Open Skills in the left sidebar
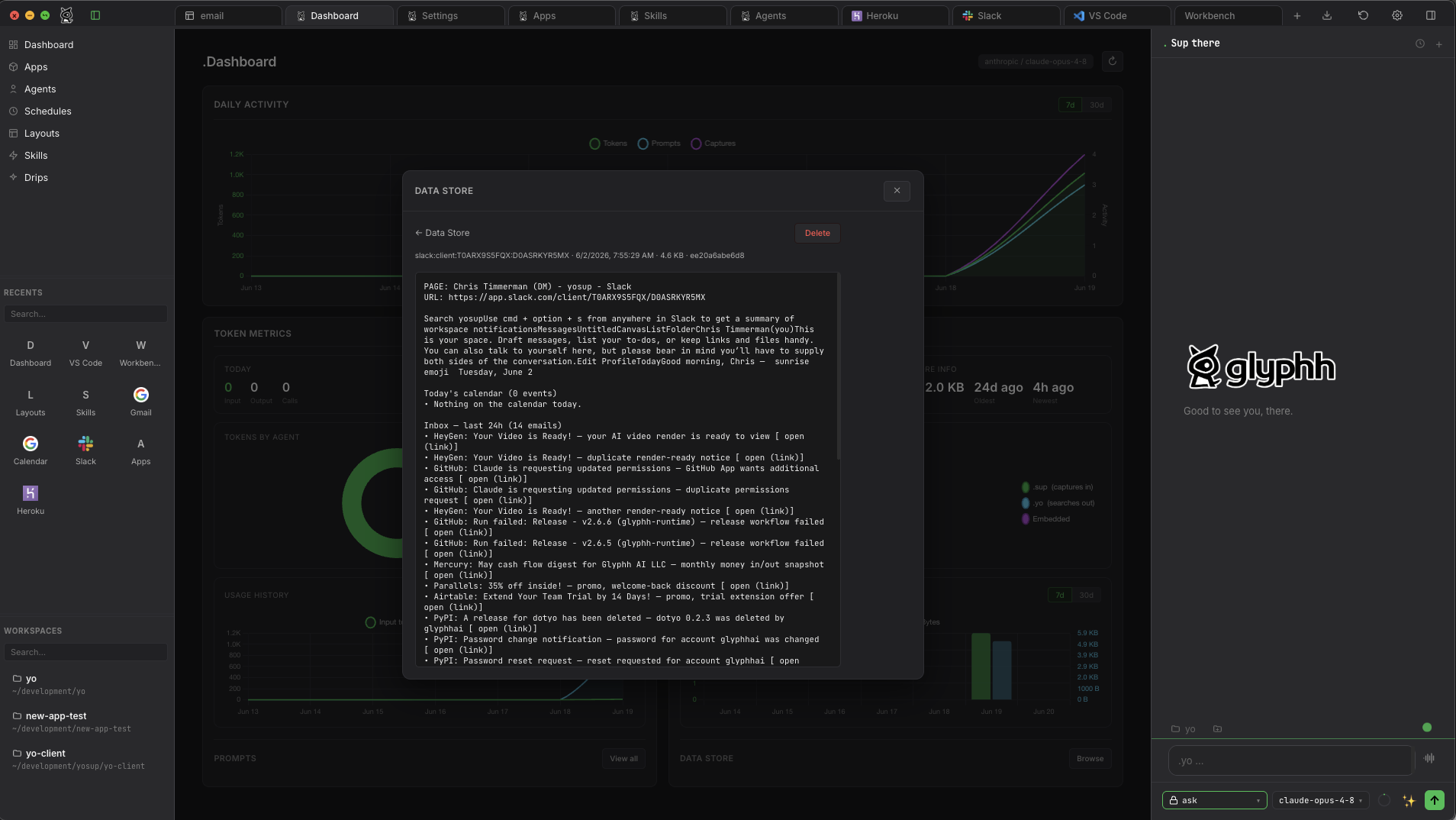The width and height of the screenshot is (1456, 820). tap(36, 156)
